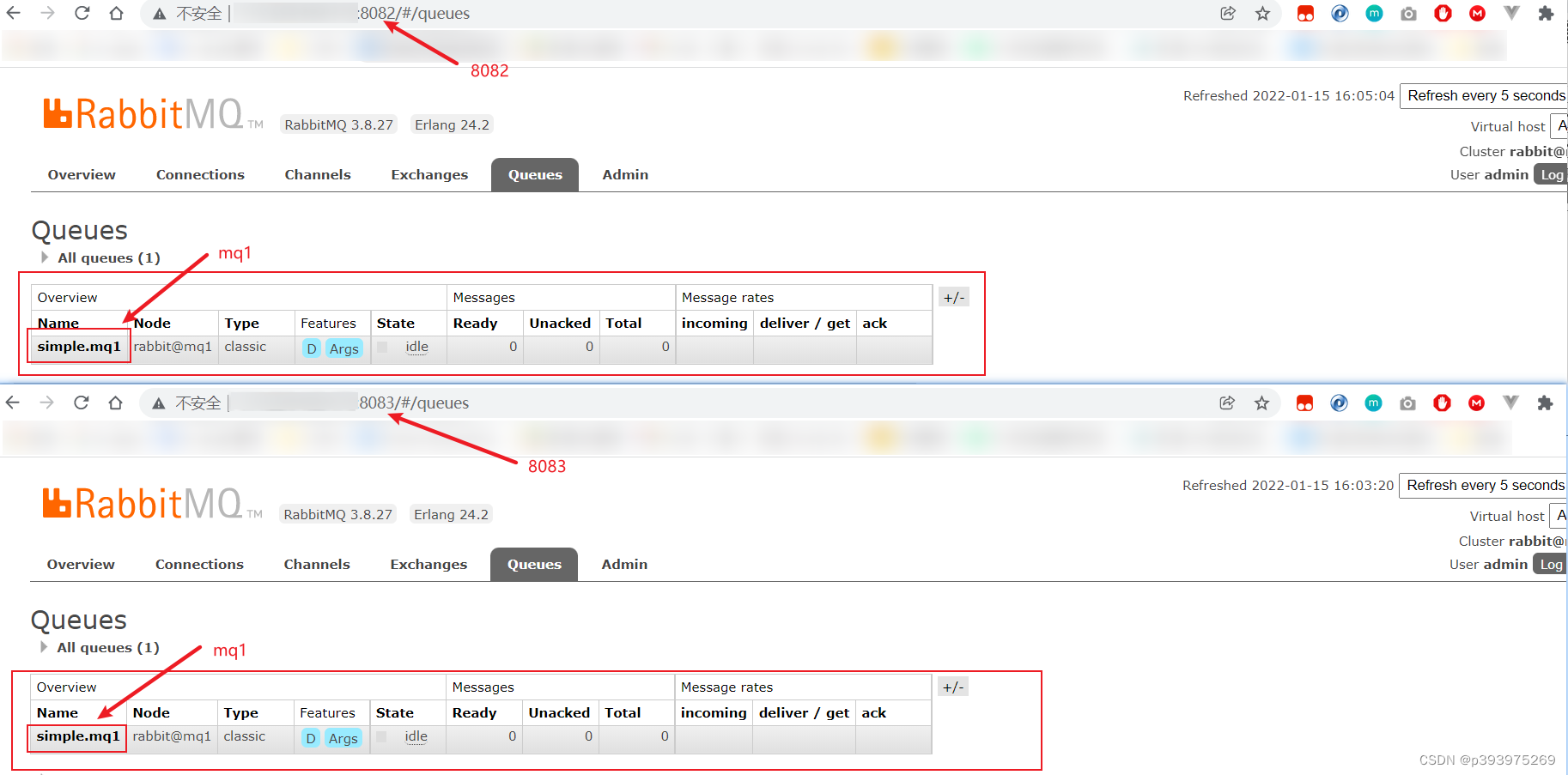Sort by Ready column in 8082 queue table
This screenshot has width=1568, height=775.
(x=475, y=324)
